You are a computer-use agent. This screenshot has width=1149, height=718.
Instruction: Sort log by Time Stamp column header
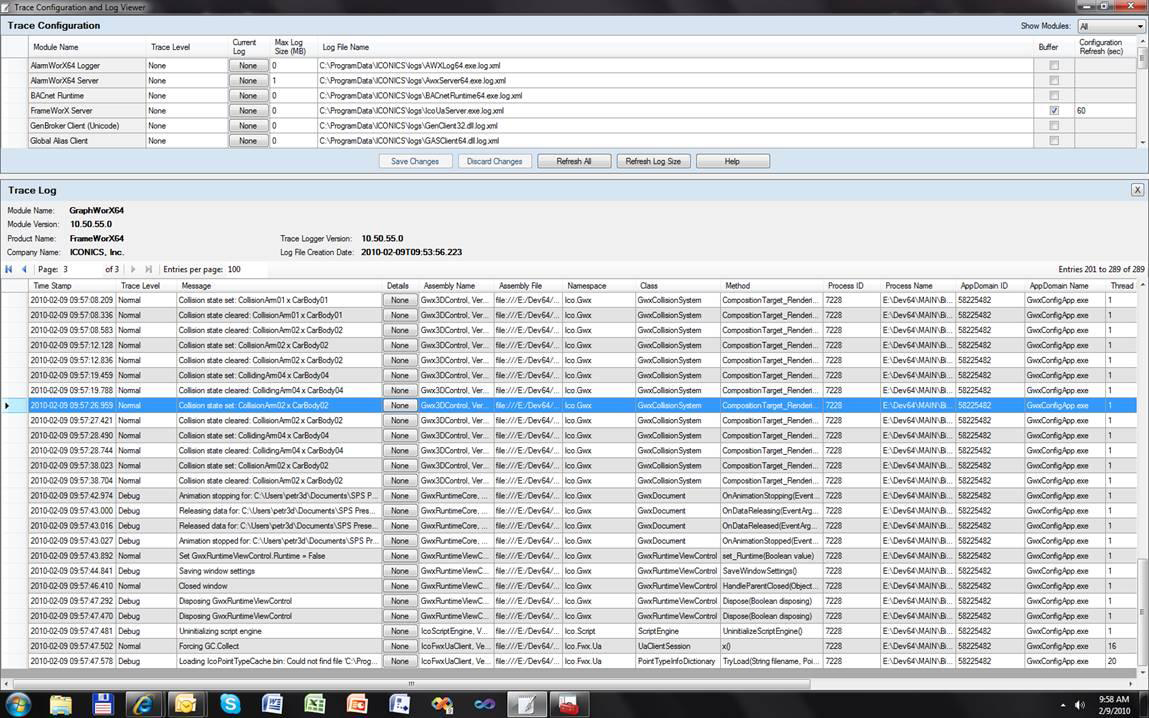coord(52,286)
